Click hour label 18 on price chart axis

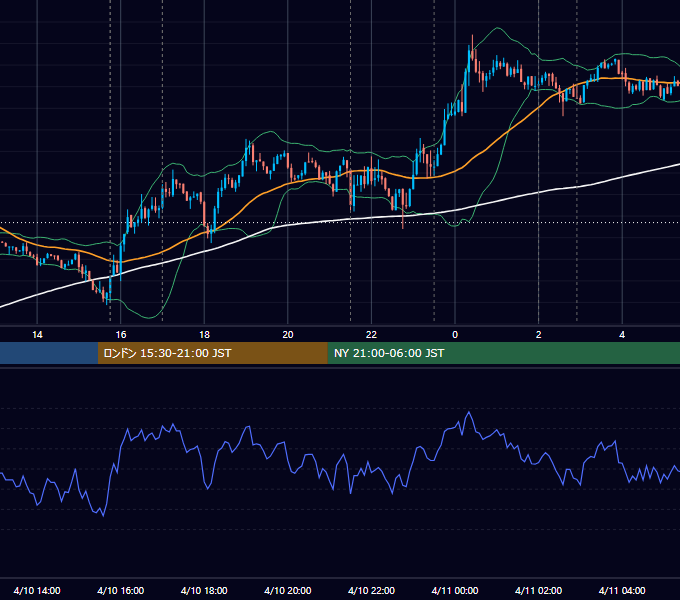coord(204,335)
